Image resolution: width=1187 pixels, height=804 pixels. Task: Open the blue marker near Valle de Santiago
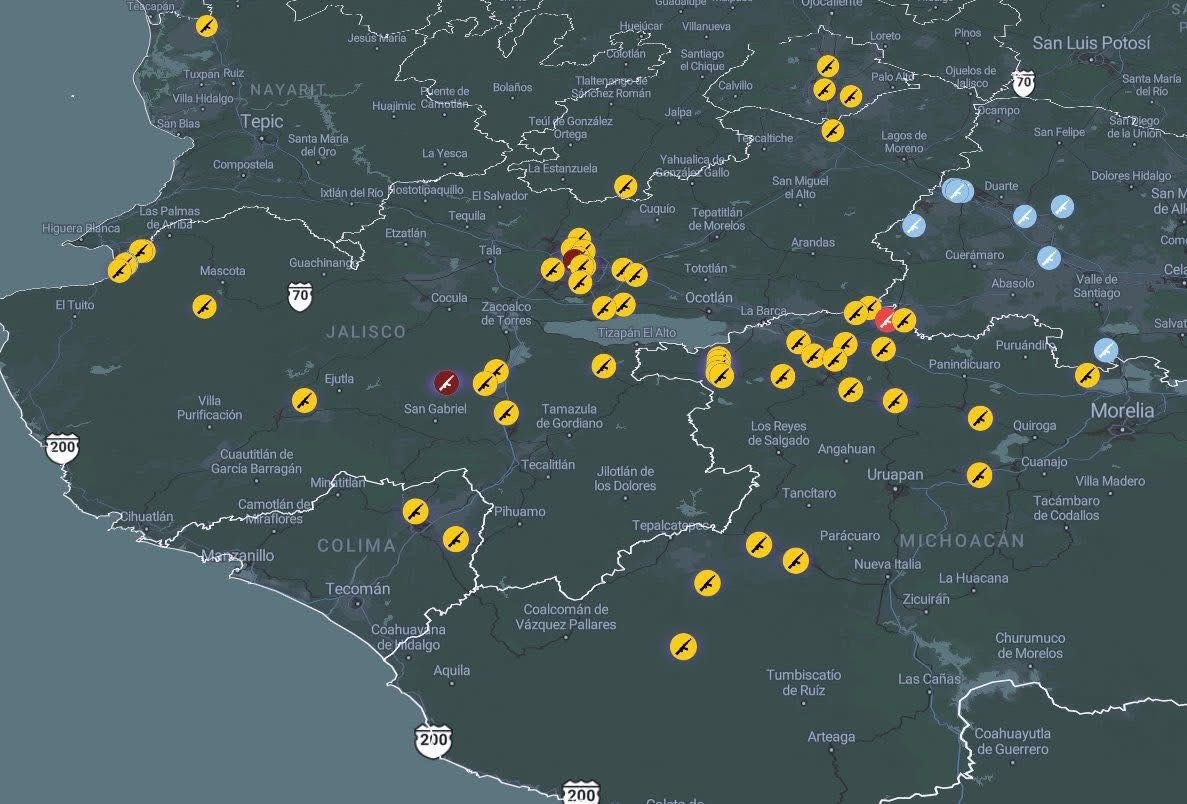pyautogui.click(x=1048, y=257)
